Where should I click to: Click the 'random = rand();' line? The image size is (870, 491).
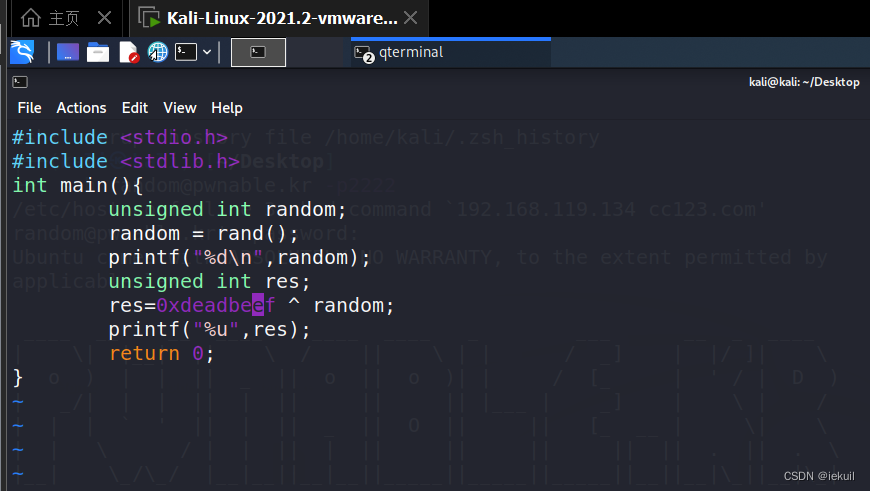pos(203,234)
